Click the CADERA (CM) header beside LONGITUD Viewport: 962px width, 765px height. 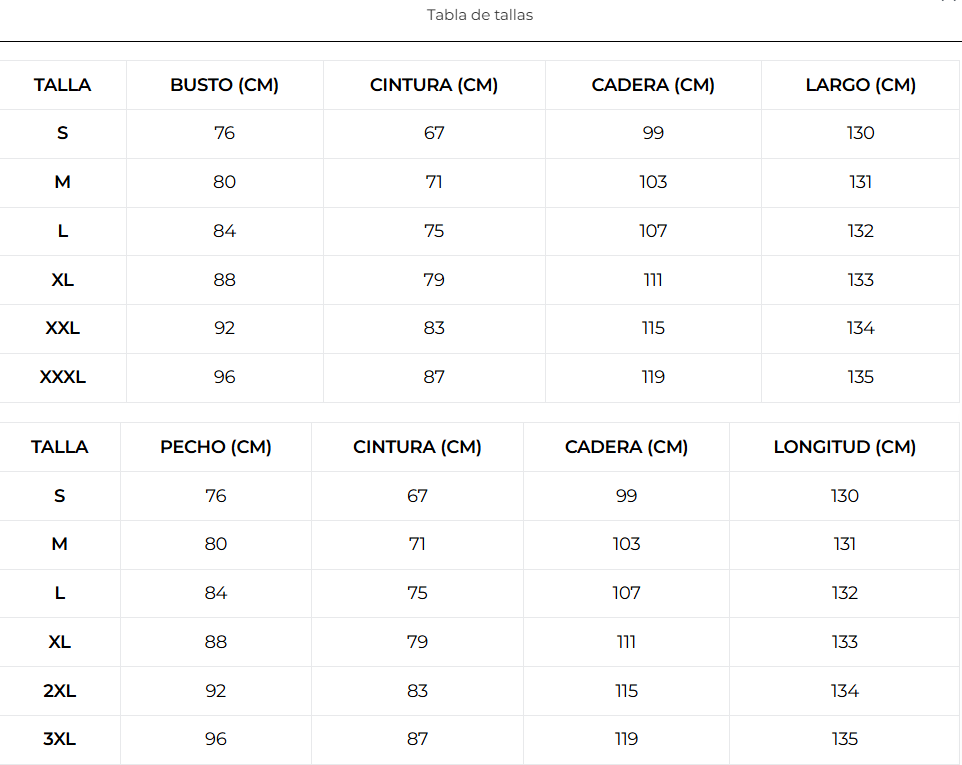click(x=626, y=447)
